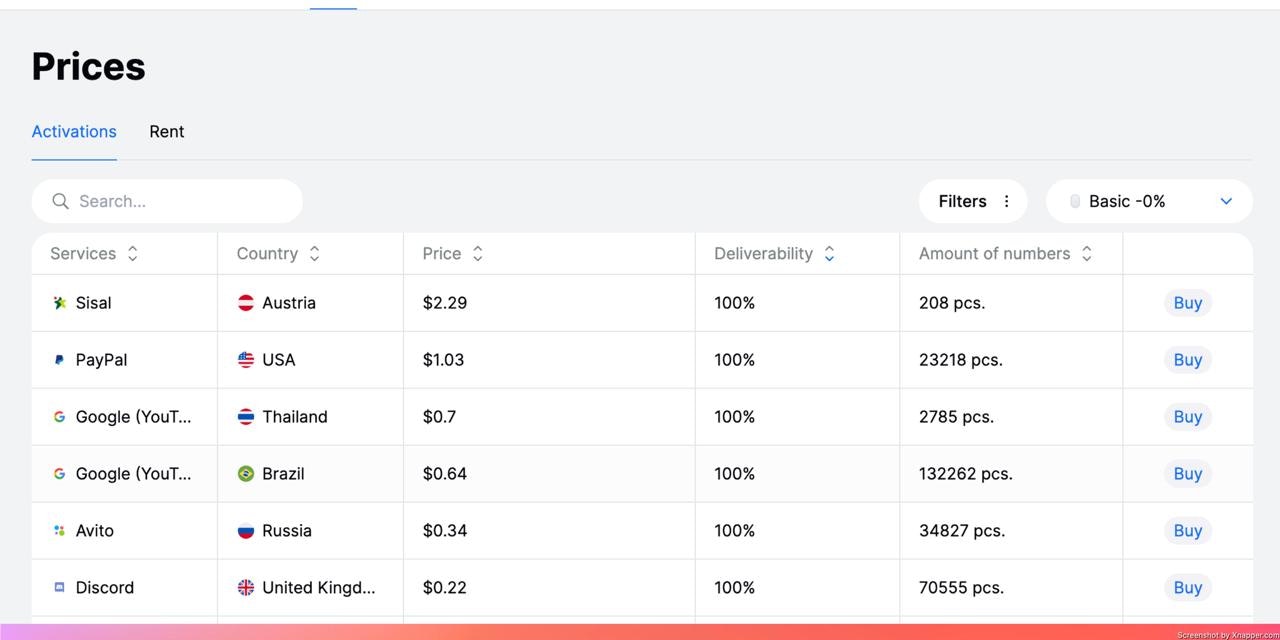1280x640 pixels.
Task: Click the three-dot icon beside Filters
Action: pos(1007,201)
